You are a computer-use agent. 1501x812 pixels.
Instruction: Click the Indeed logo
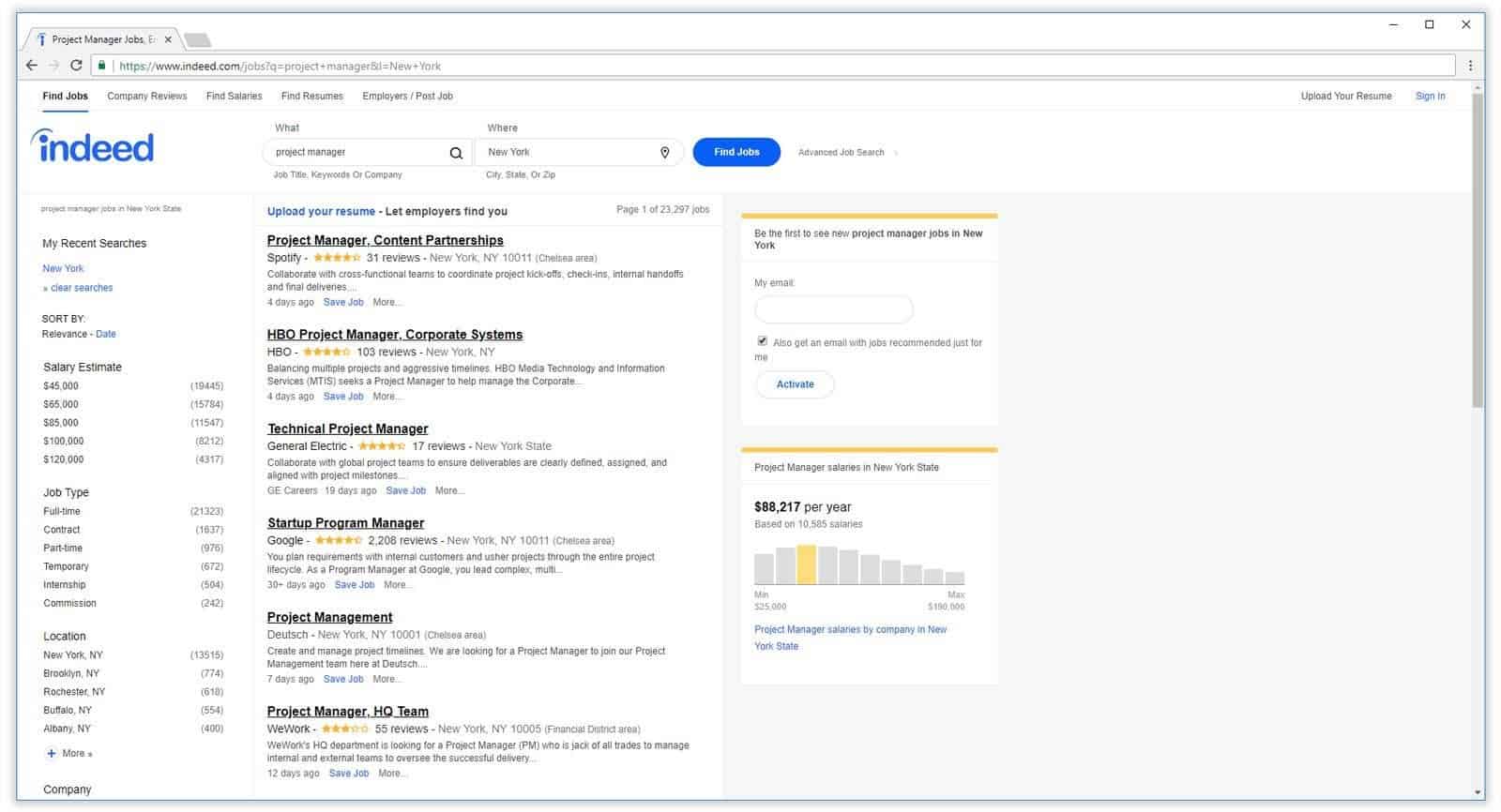click(93, 146)
